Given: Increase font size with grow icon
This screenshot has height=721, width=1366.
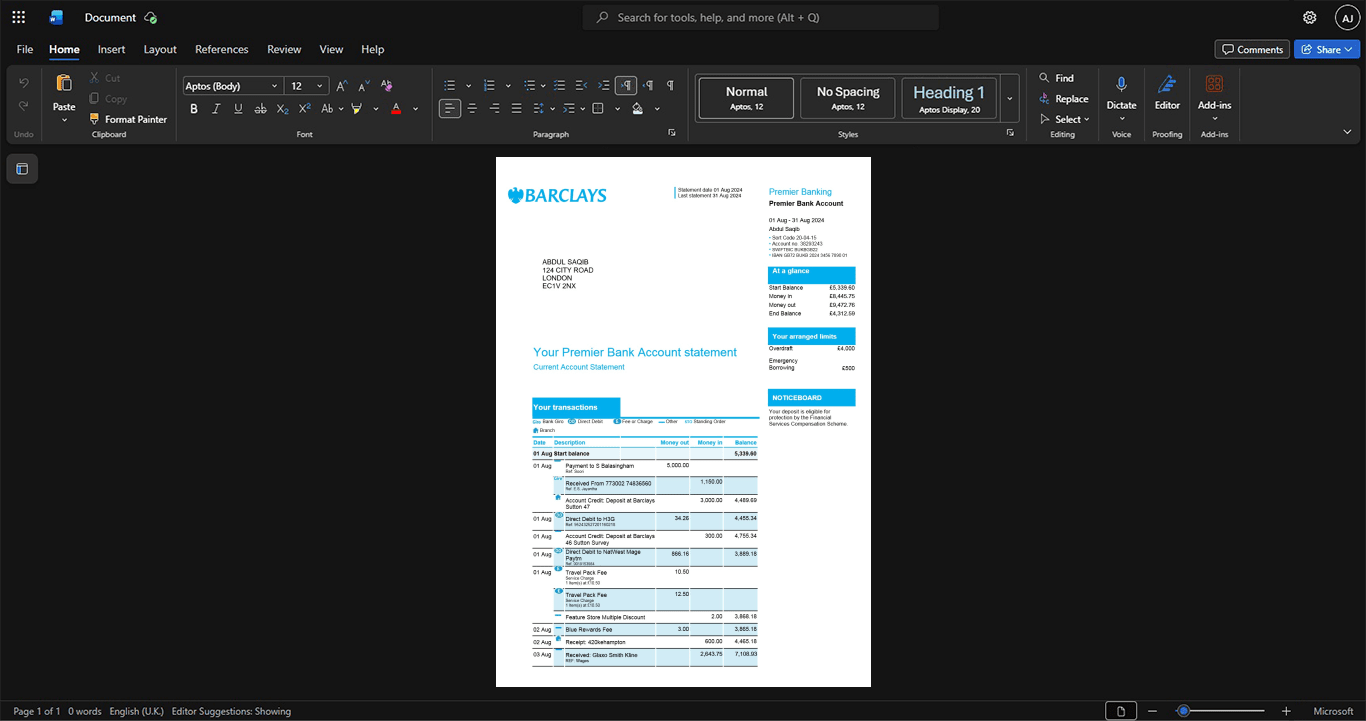Looking at the screenshot, I should tap(342, 86).
